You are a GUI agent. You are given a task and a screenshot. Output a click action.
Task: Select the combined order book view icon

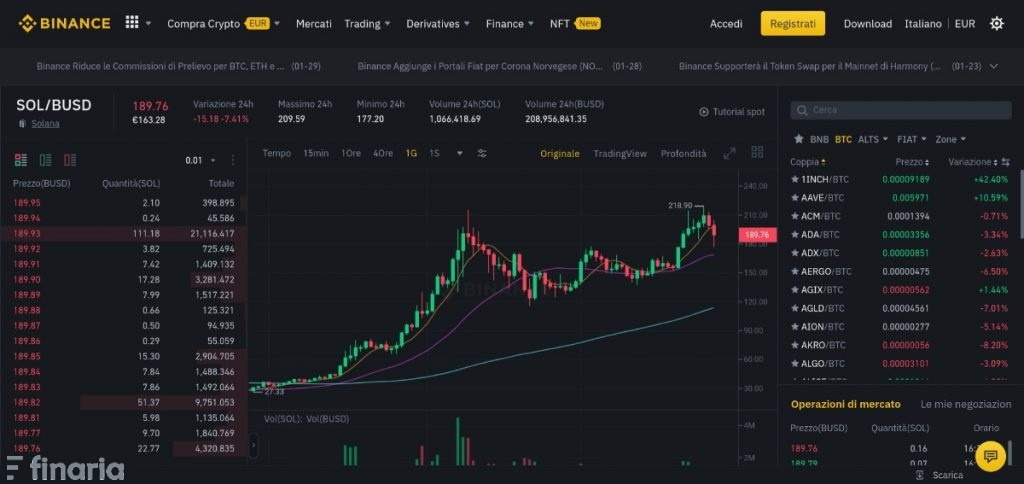pos(21,160)
